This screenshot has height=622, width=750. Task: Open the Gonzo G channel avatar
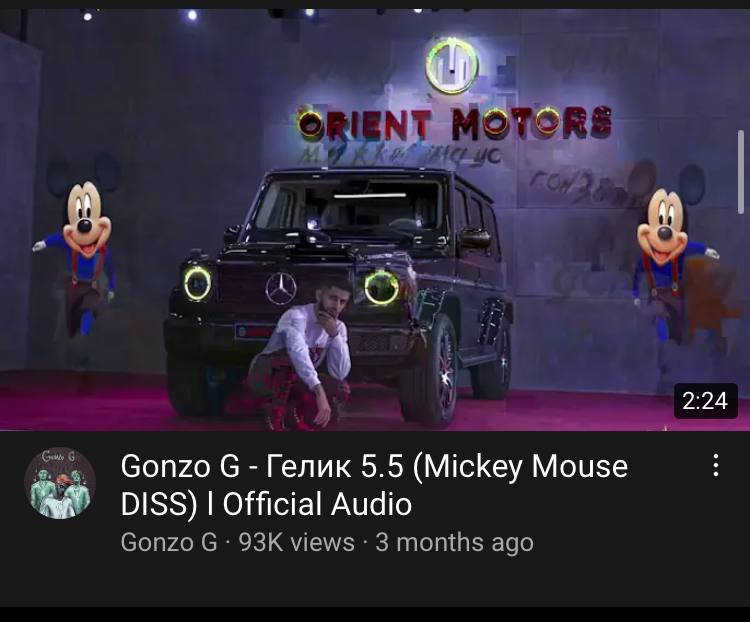(x=60, y=483)
